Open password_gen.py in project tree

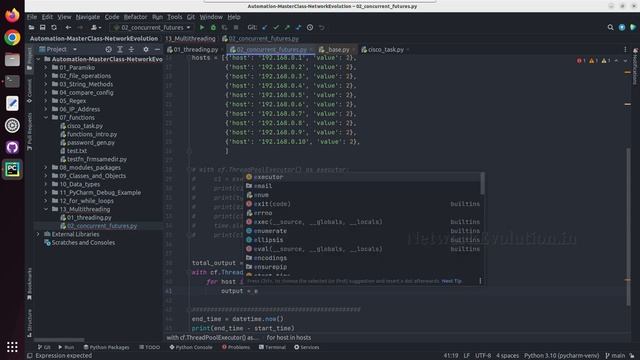pyautogui.click(x=91, y=142)
